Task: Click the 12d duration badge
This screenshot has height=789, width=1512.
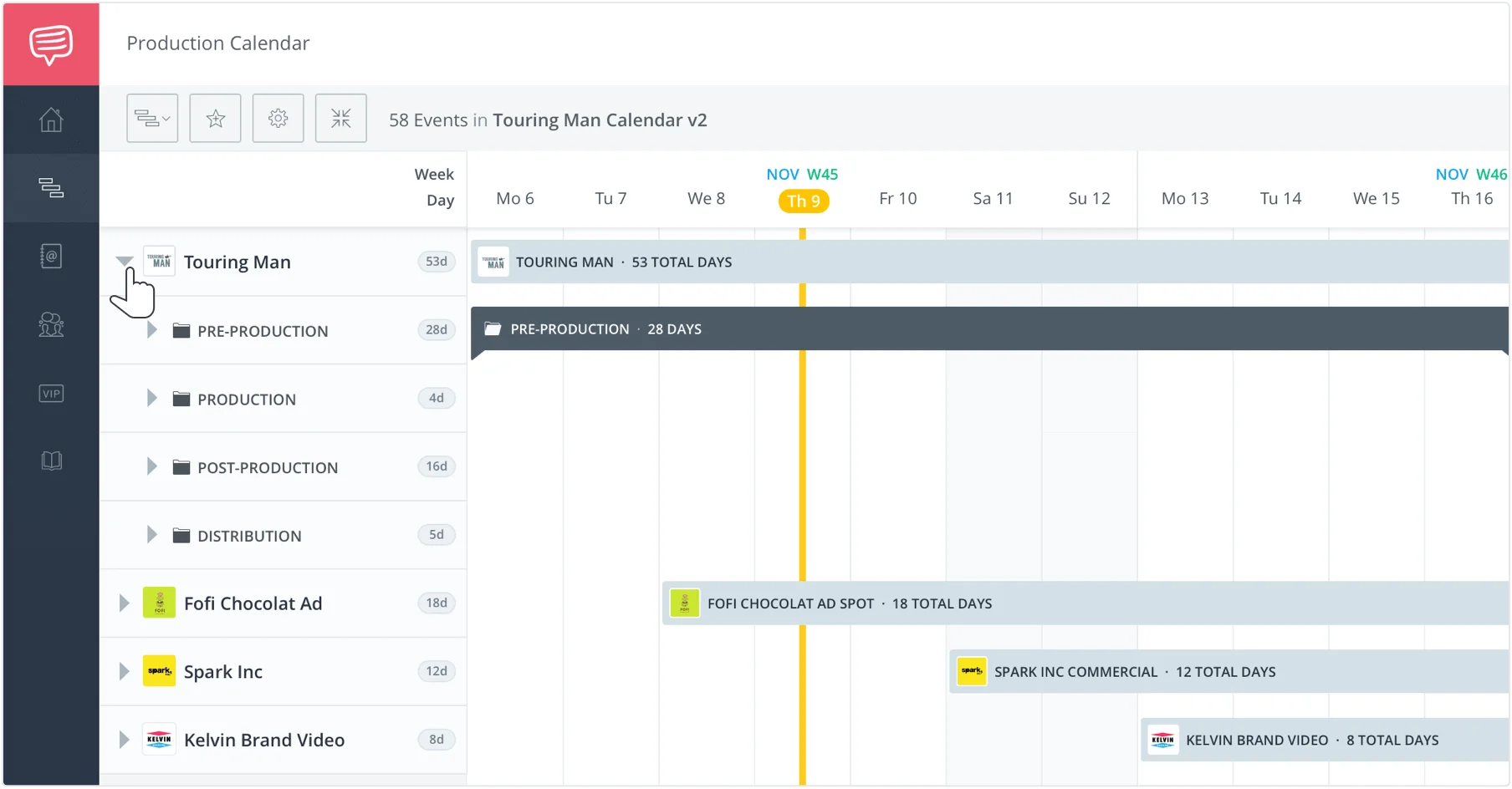Action: tap(437, 671)
